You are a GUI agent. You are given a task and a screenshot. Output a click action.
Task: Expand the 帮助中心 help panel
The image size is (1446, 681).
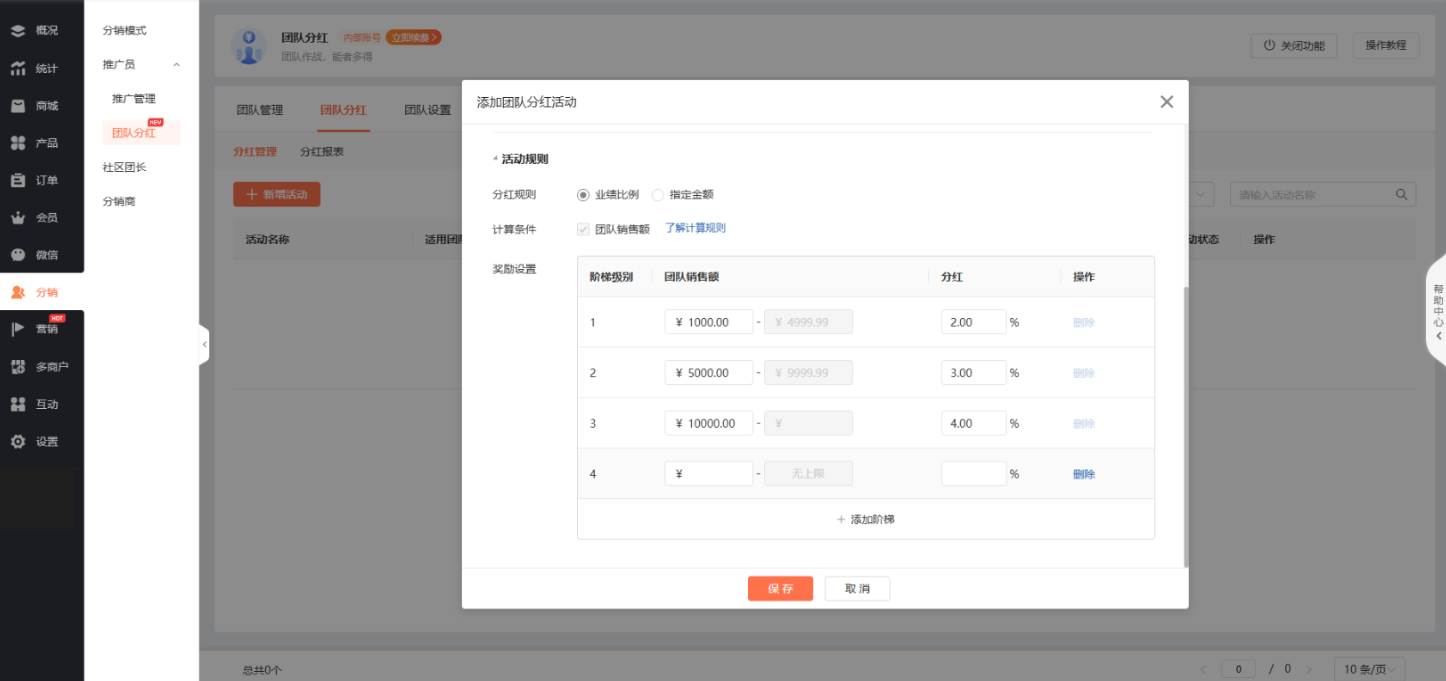(1438, 311)
